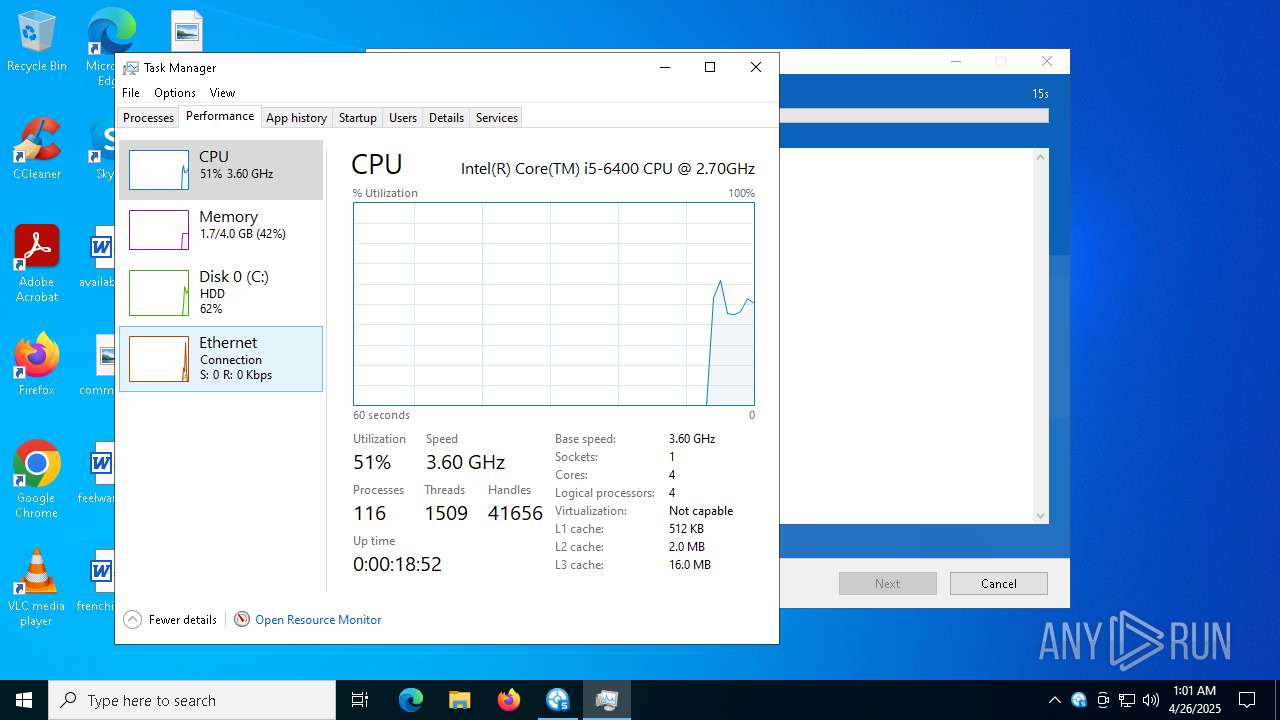Screen dimensions: 1280x720
Task: Open the notification center
Action: point(1247,700)
